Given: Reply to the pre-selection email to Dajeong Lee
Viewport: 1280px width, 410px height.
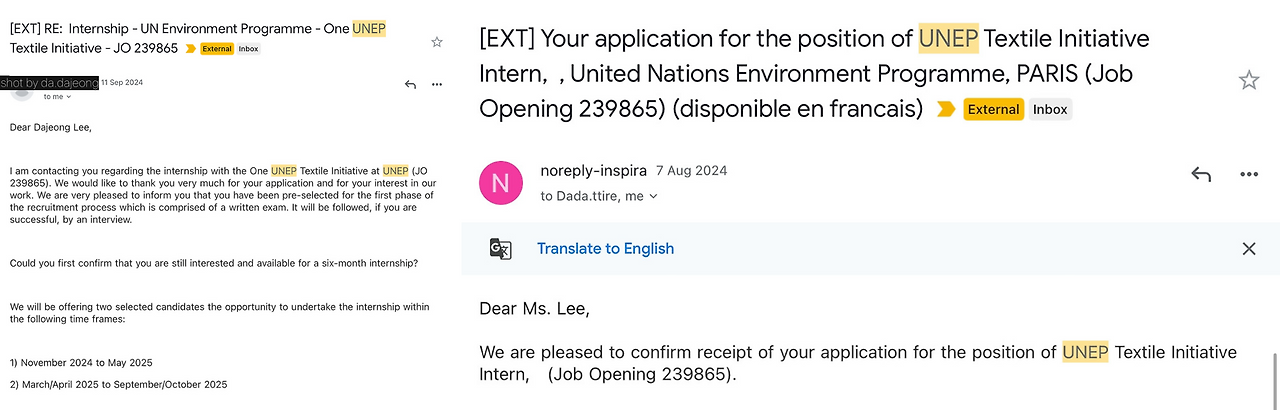Looking at the screenshot, I should click(x=410, y=85).
